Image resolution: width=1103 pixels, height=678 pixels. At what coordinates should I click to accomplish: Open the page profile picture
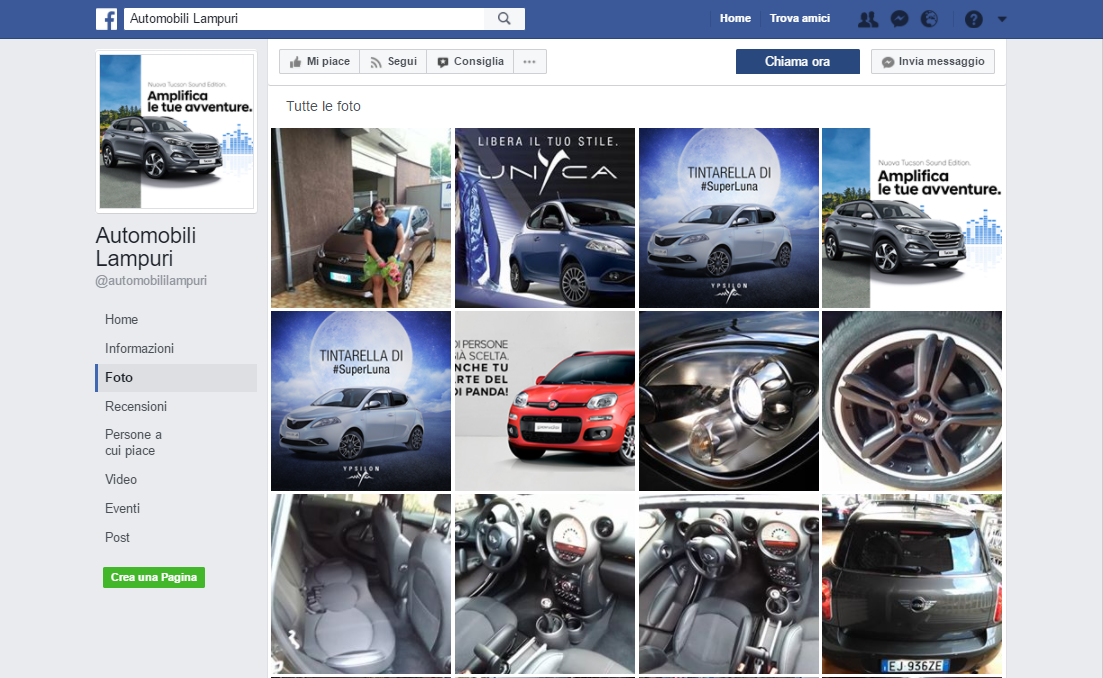[x=177, y=132]
